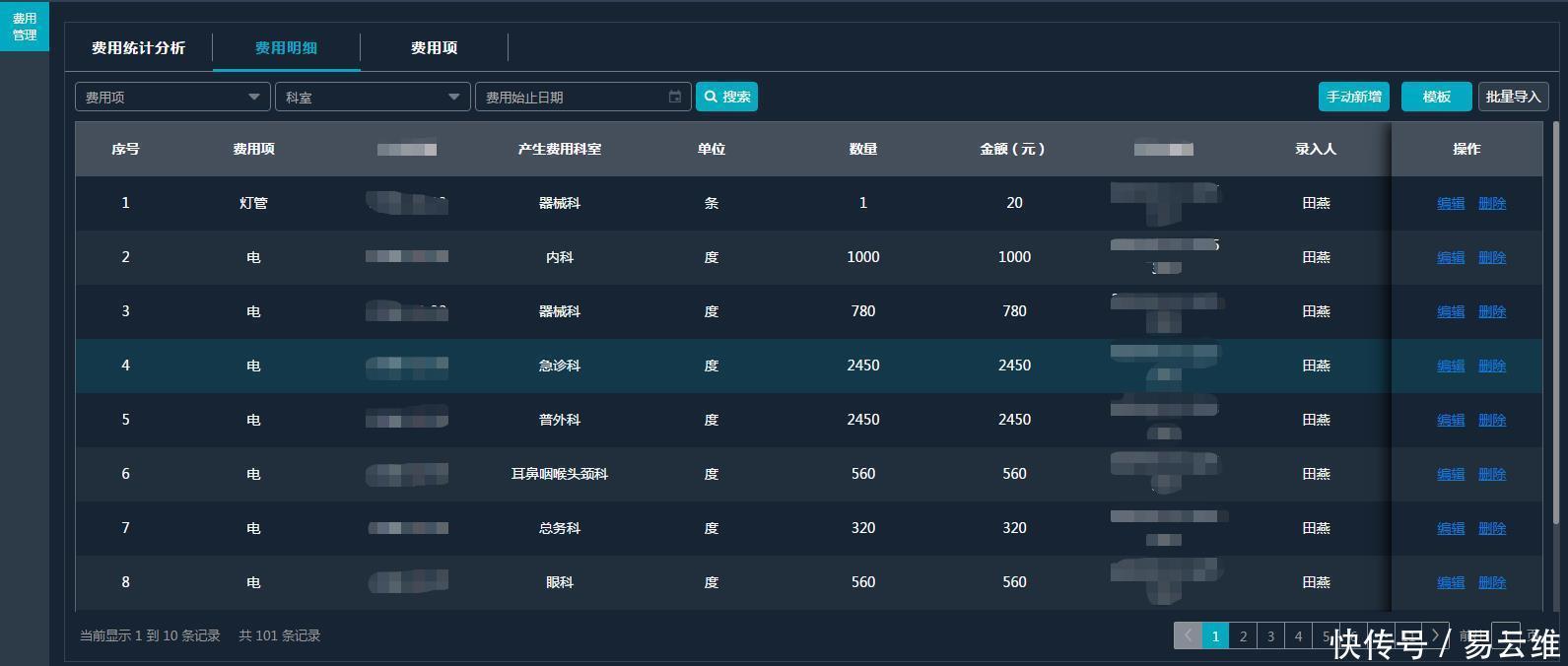Edit row 3 器械科 electricity record
This screenshot has width=1568, height=666.
coord(1451,311)
